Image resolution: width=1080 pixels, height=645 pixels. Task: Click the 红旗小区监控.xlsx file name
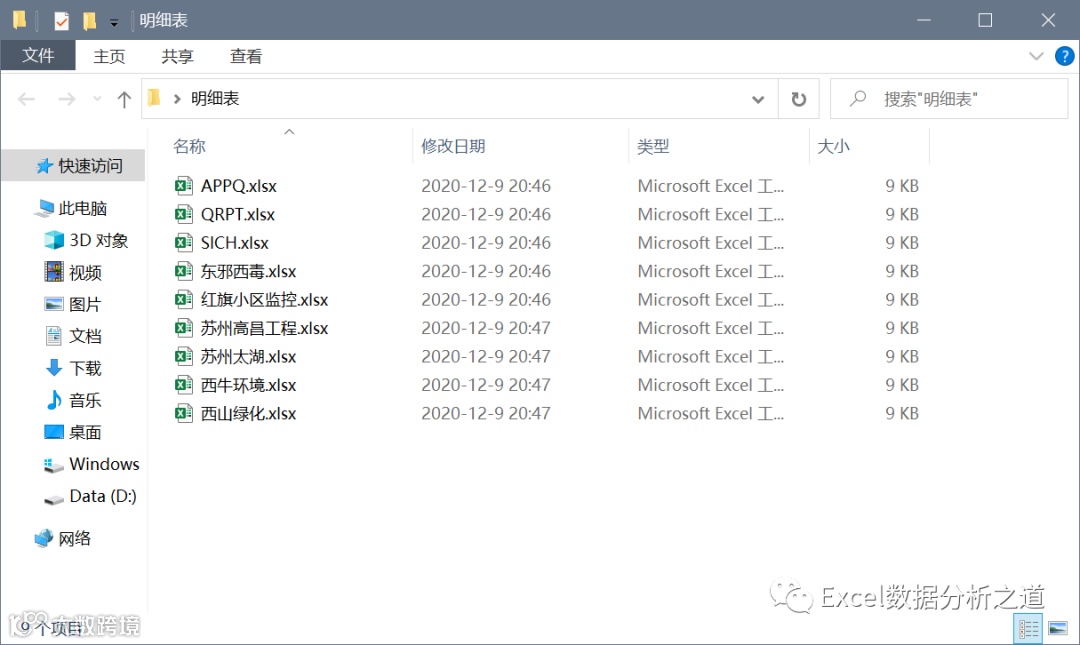264,300
